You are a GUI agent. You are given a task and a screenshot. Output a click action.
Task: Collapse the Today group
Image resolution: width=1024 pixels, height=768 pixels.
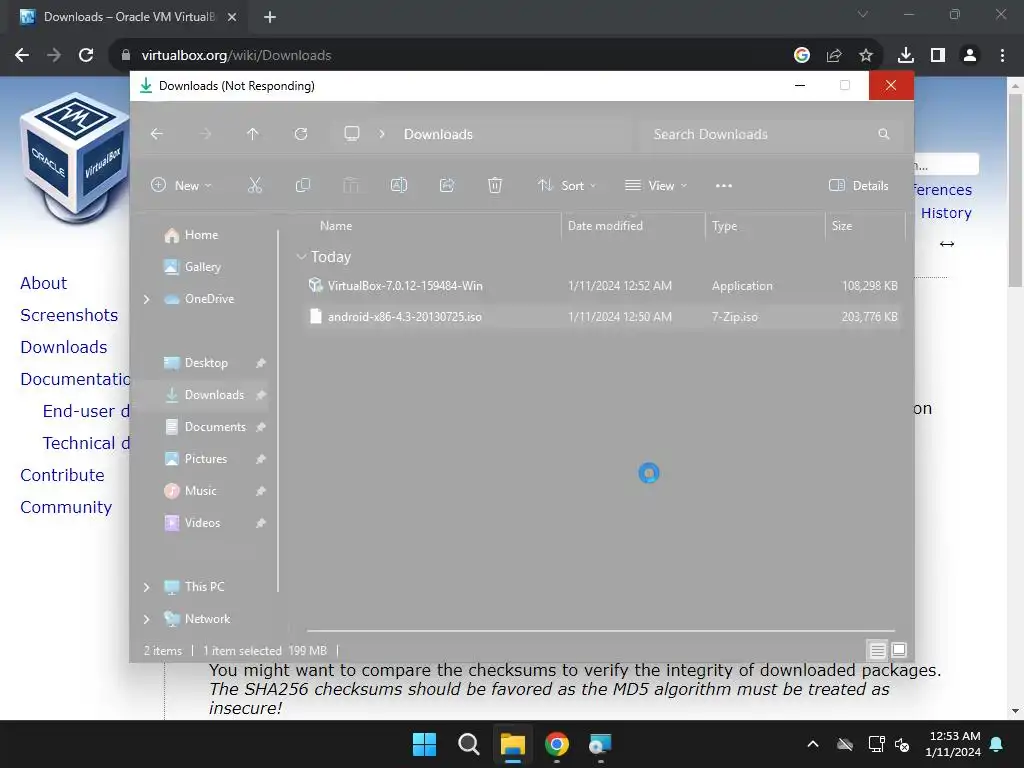pyautogui.click(x=301, y=257)
